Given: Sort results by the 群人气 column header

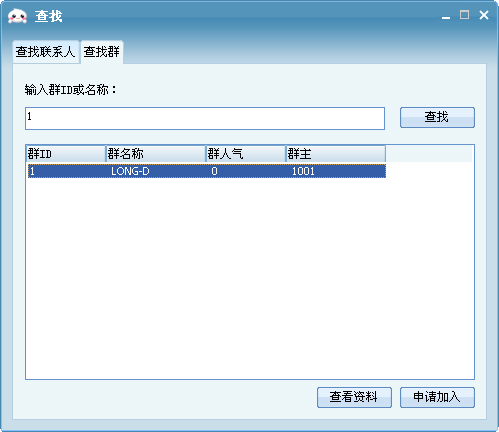Looking at the screenshot, I should pyautogui.click(x=246, y=154).
